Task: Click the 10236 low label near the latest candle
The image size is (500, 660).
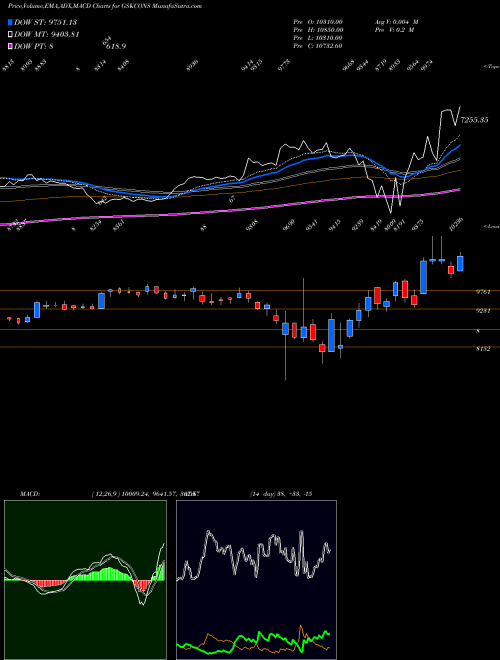Action: [x=456, y=226]
